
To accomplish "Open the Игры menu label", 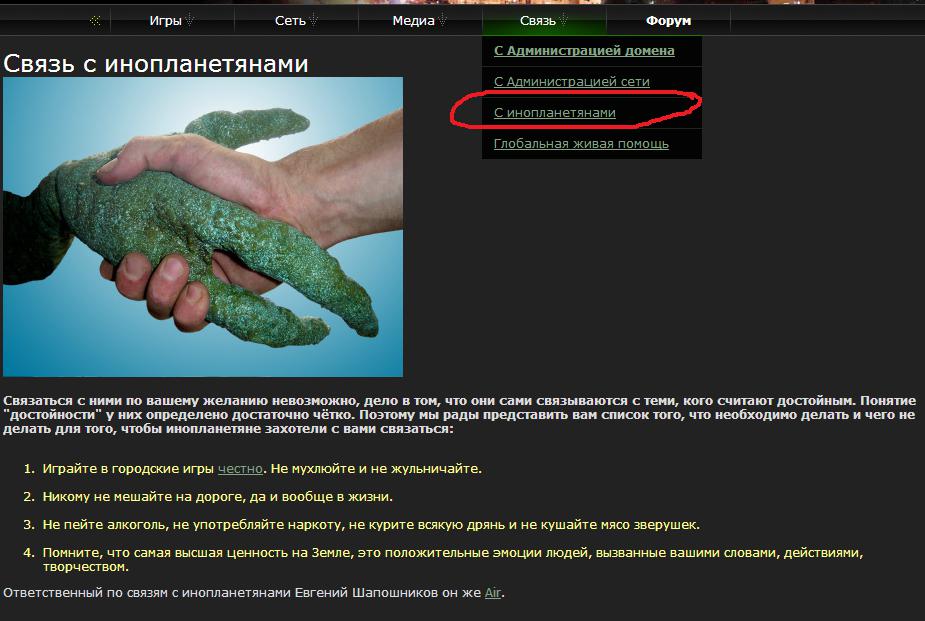I will click(165, 21).
